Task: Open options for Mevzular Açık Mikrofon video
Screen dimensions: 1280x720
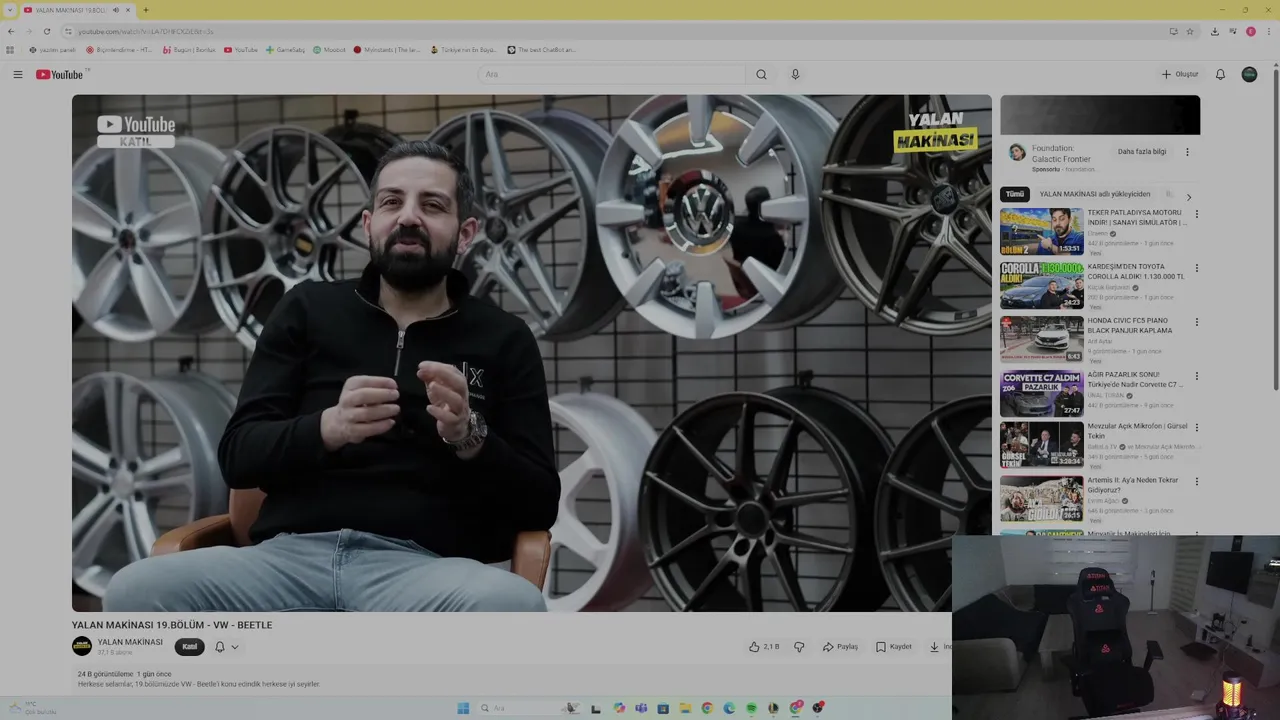Action: [x=1196, y=427]
